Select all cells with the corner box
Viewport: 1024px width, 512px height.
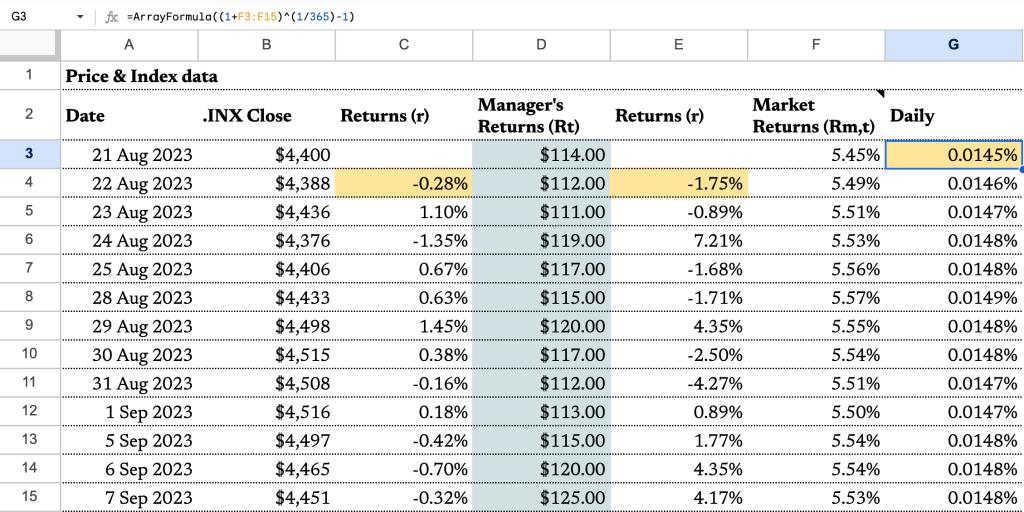tap(29, 45)
